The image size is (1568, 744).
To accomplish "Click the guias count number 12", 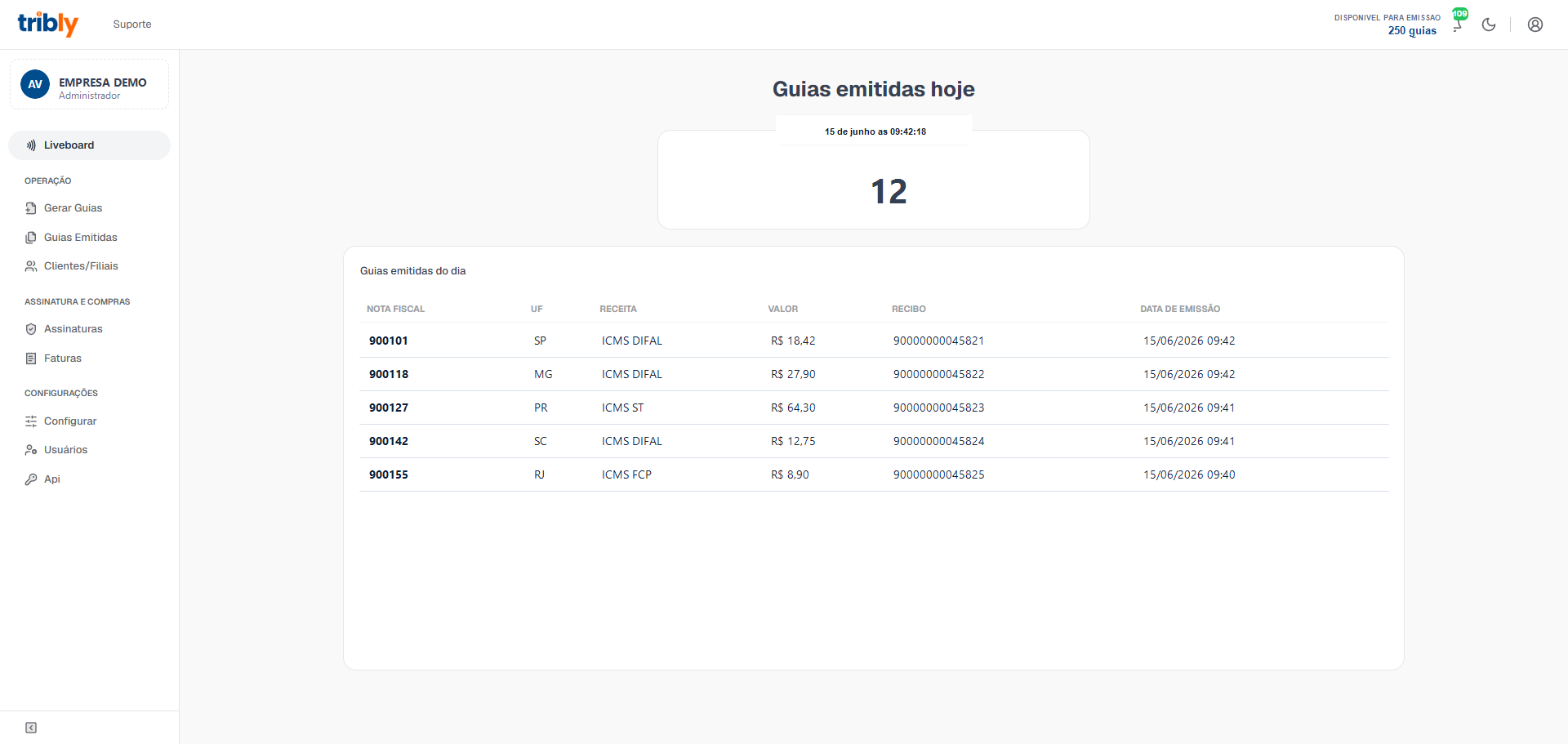I will click(x=889, y=192).
